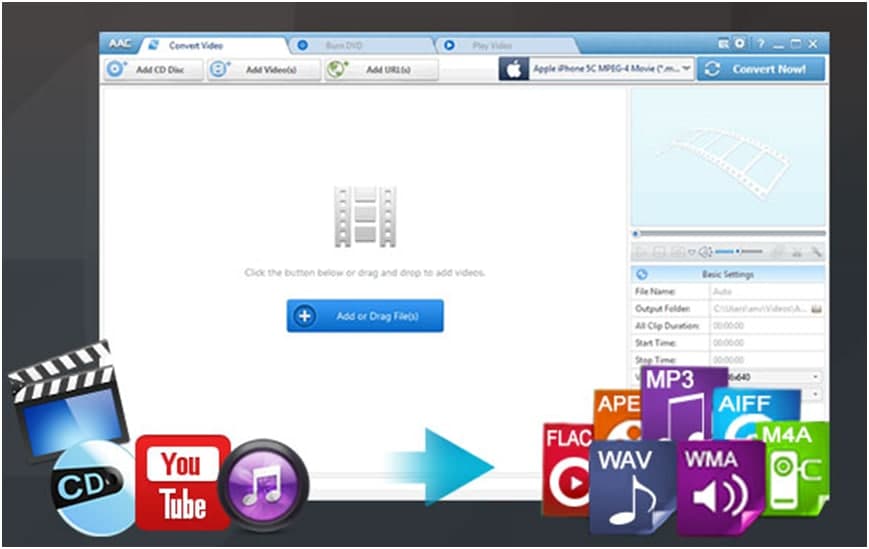
Task: Click the Apple device profile icon
Action: [513, 69]
